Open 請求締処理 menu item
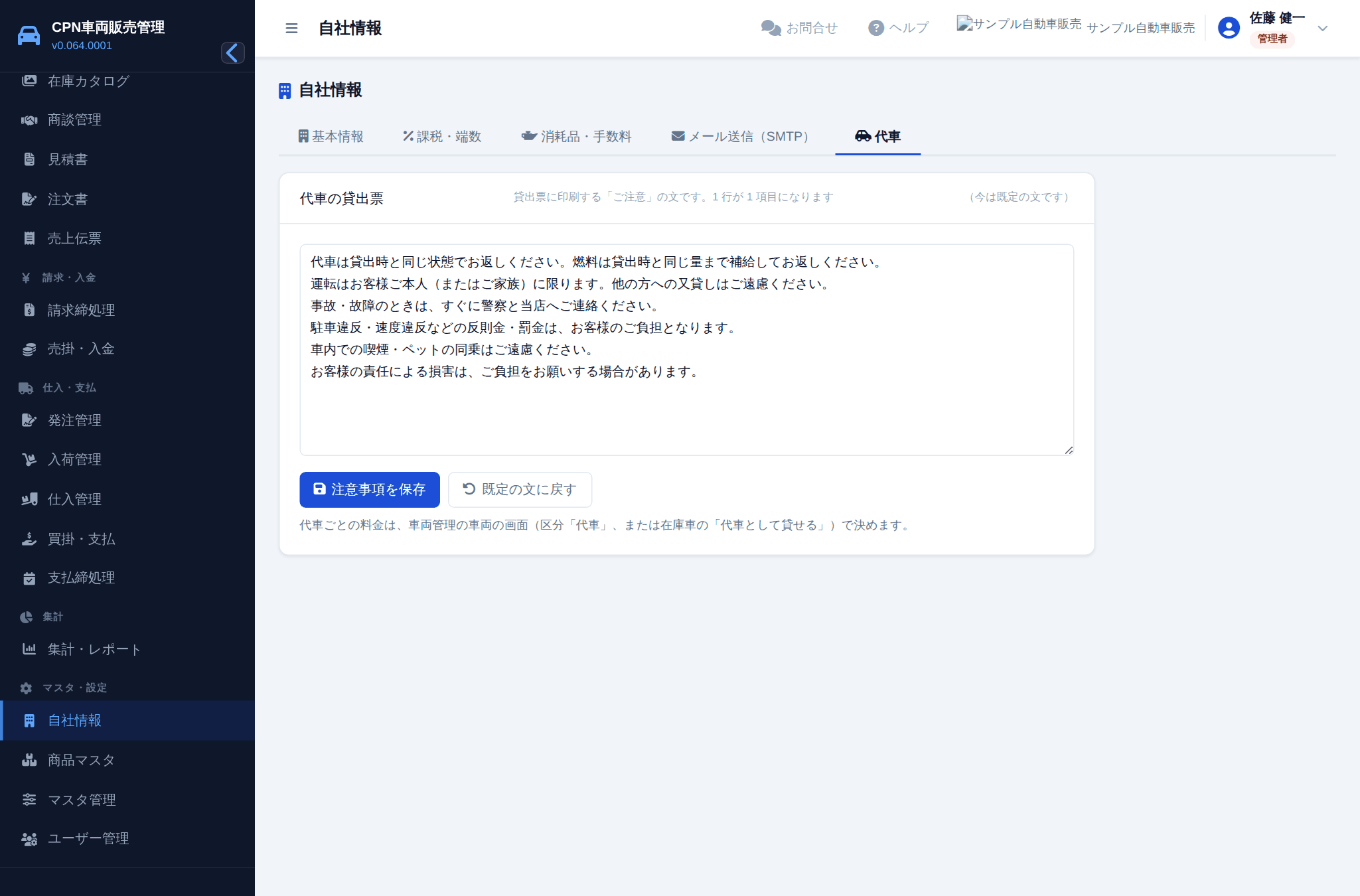This screenshot has height=896, width=1360. pos(127,310)
